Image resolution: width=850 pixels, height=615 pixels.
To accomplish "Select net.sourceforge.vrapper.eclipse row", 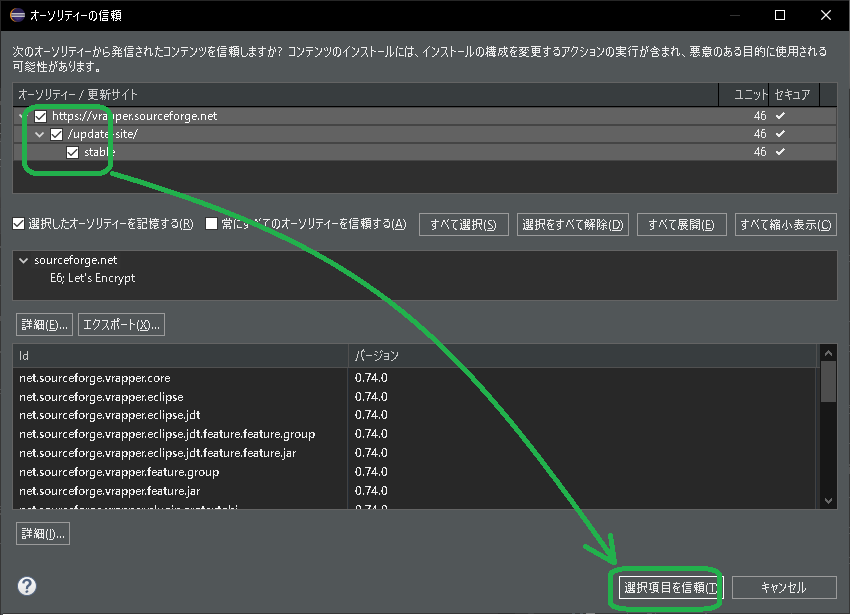I will (x=415, y=397).
